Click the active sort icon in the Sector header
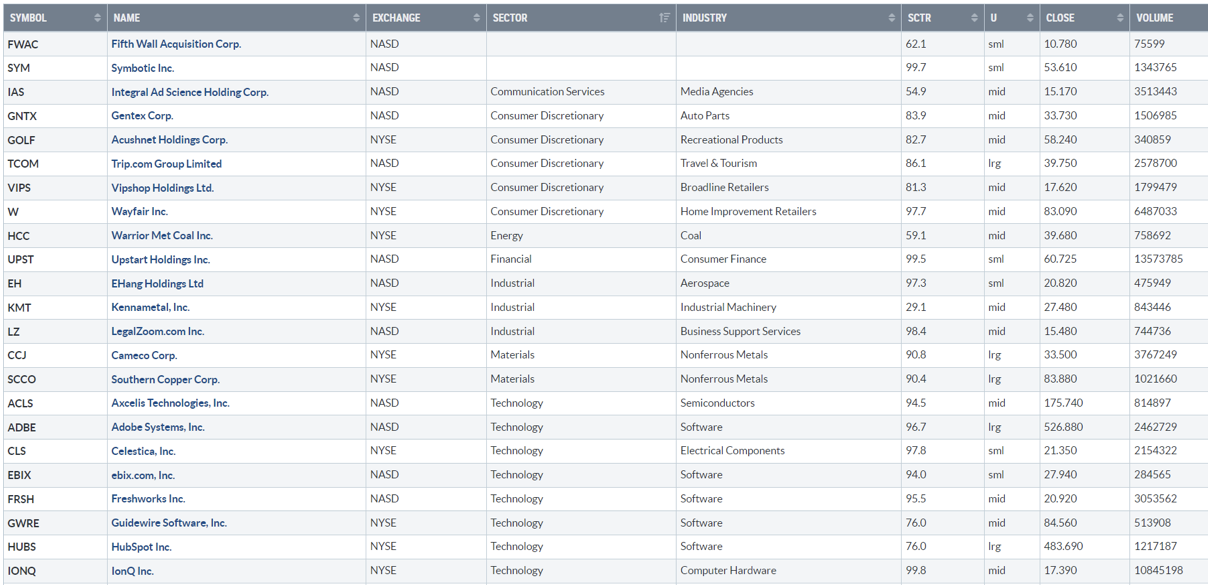 coord(665,18)
